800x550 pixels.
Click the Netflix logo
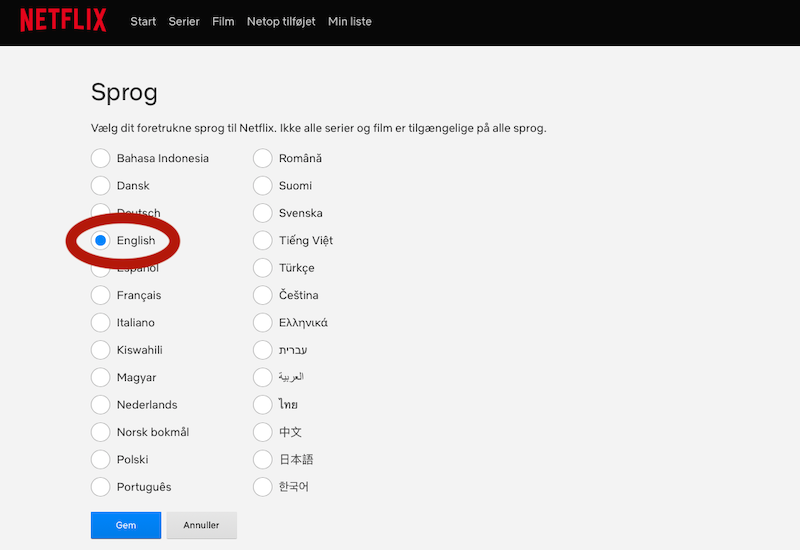(x=63, y=20)
